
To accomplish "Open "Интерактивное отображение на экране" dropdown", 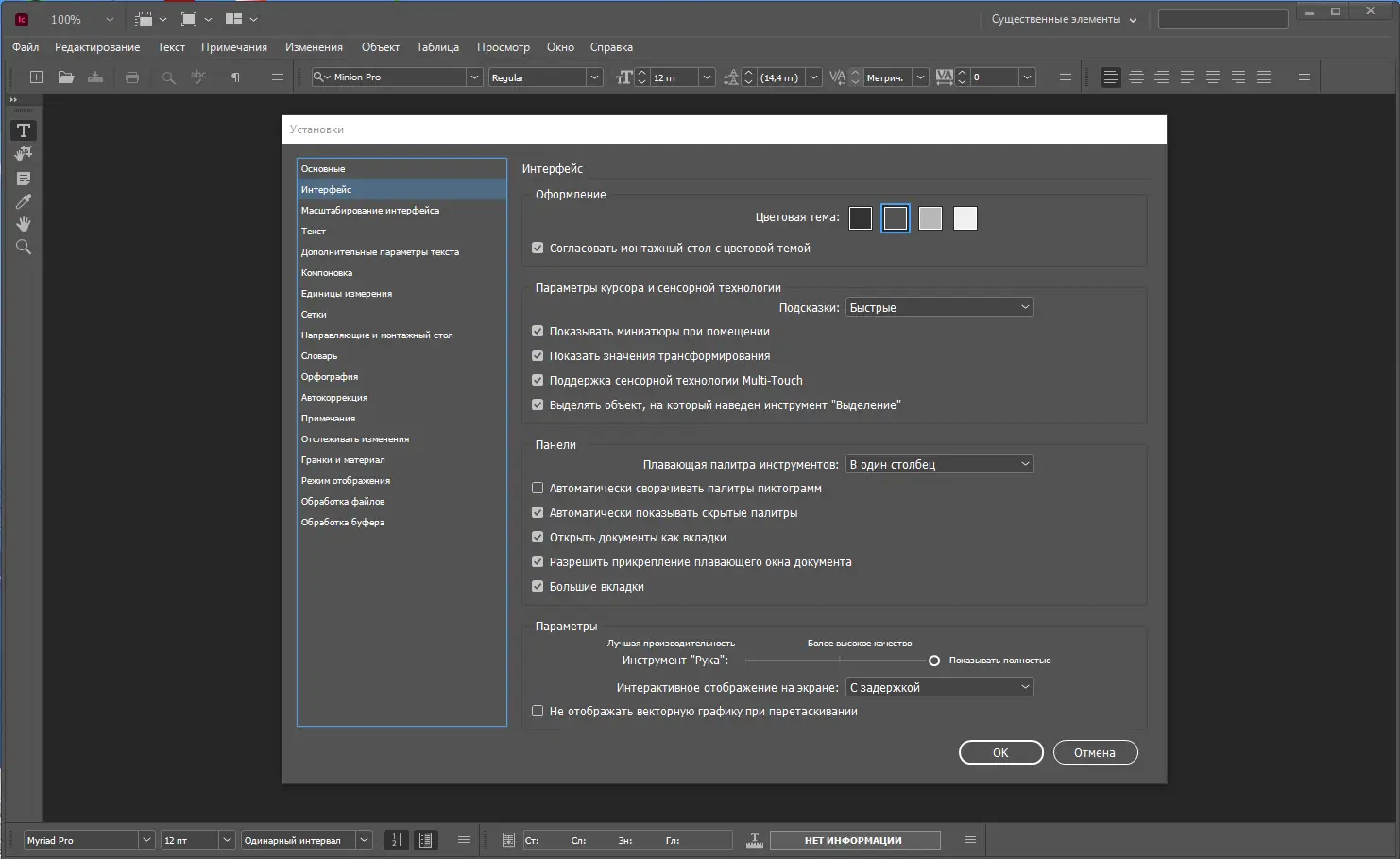I will pyautogui.click(x=939, y=687).
